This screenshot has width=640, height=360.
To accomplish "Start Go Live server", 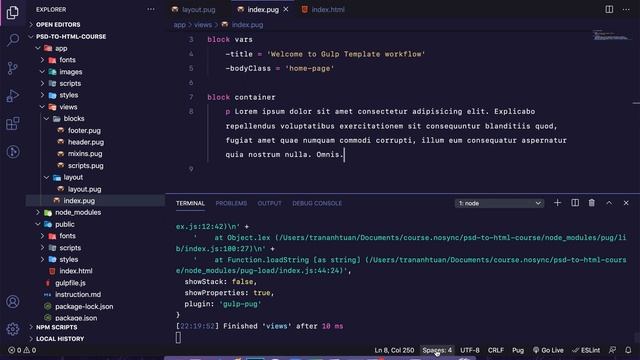I will coord(548,350).
